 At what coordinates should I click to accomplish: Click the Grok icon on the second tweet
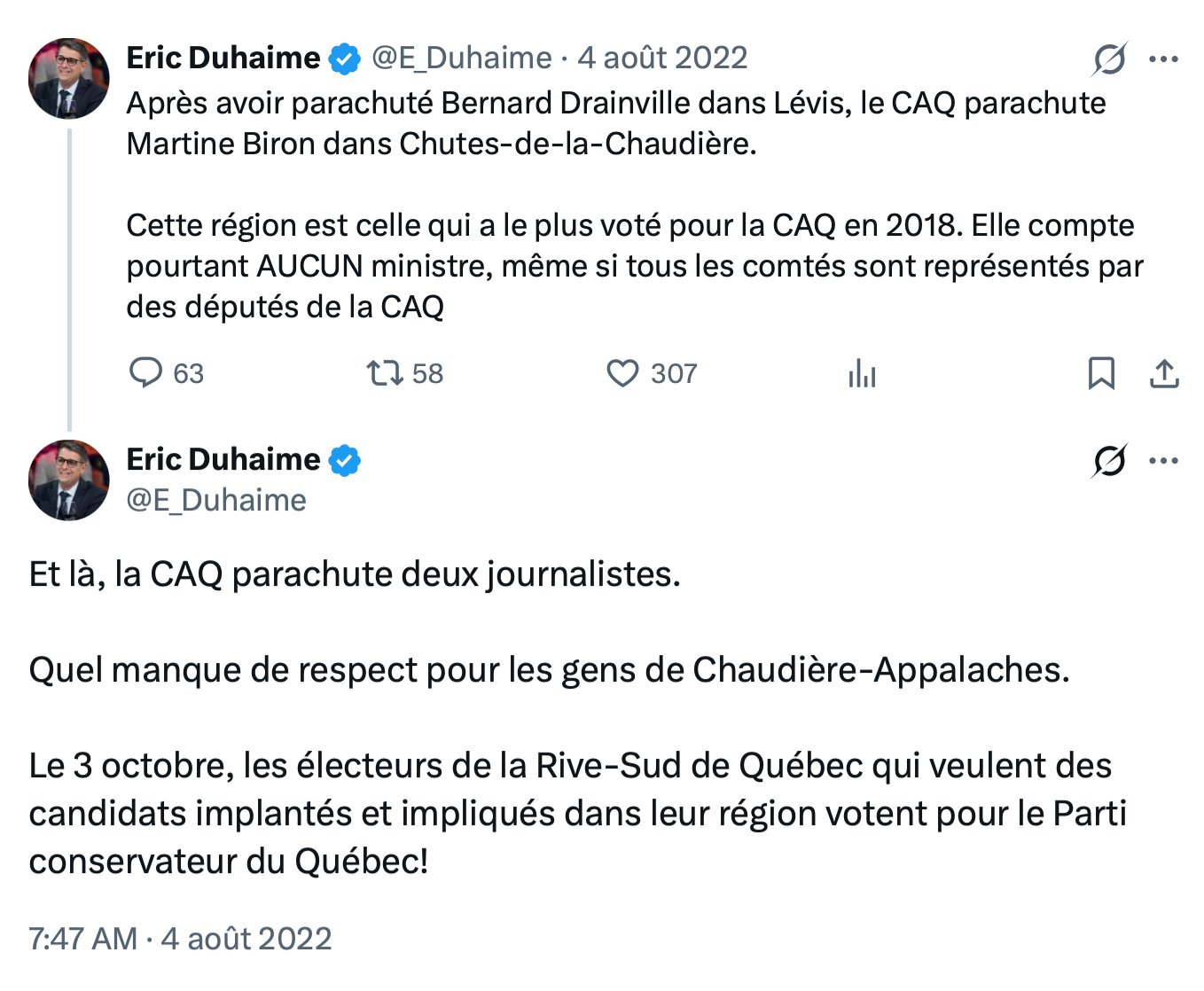tap(1109, 461)
